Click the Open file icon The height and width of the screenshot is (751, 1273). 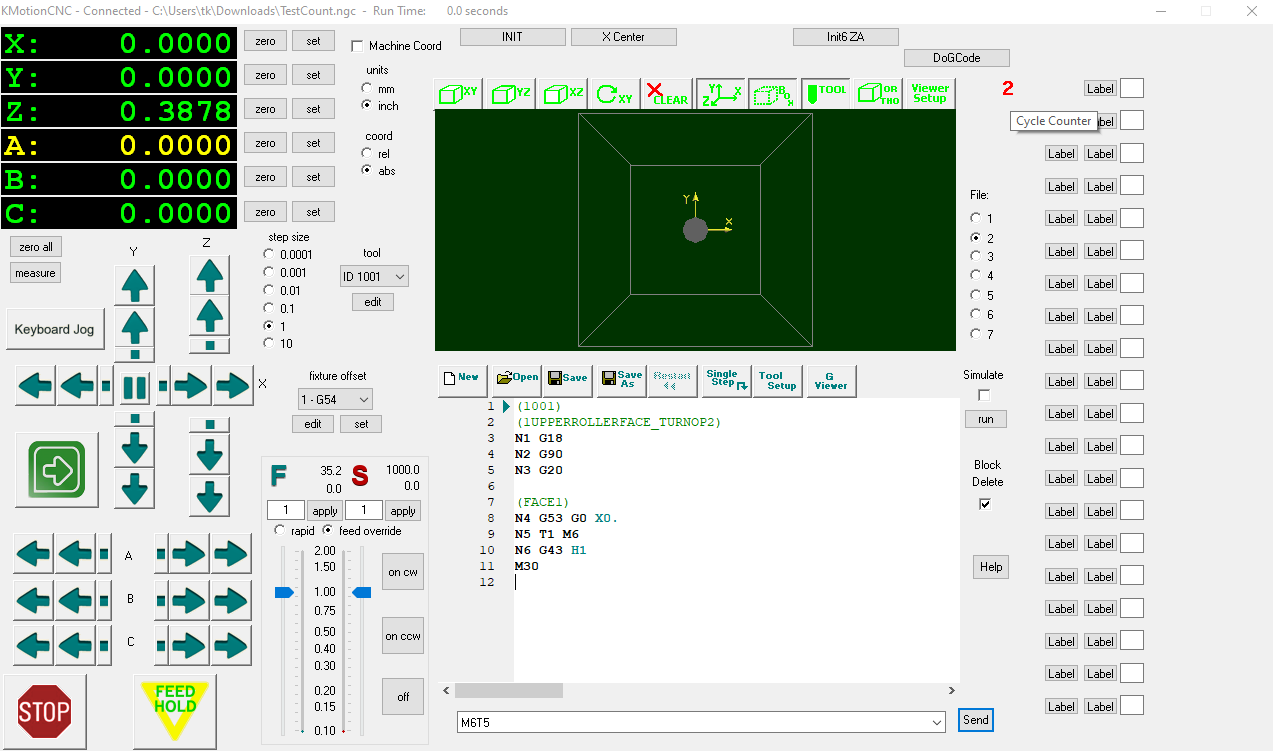click(x=518, y=378)
